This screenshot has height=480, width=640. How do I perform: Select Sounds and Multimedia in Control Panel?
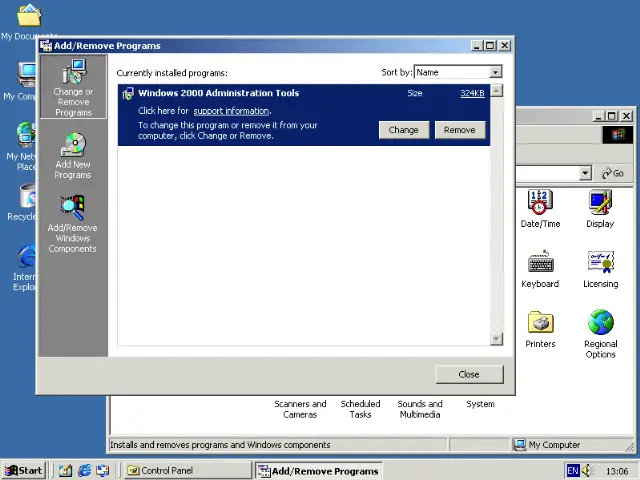pyautogui.click(x=420, y=409)
